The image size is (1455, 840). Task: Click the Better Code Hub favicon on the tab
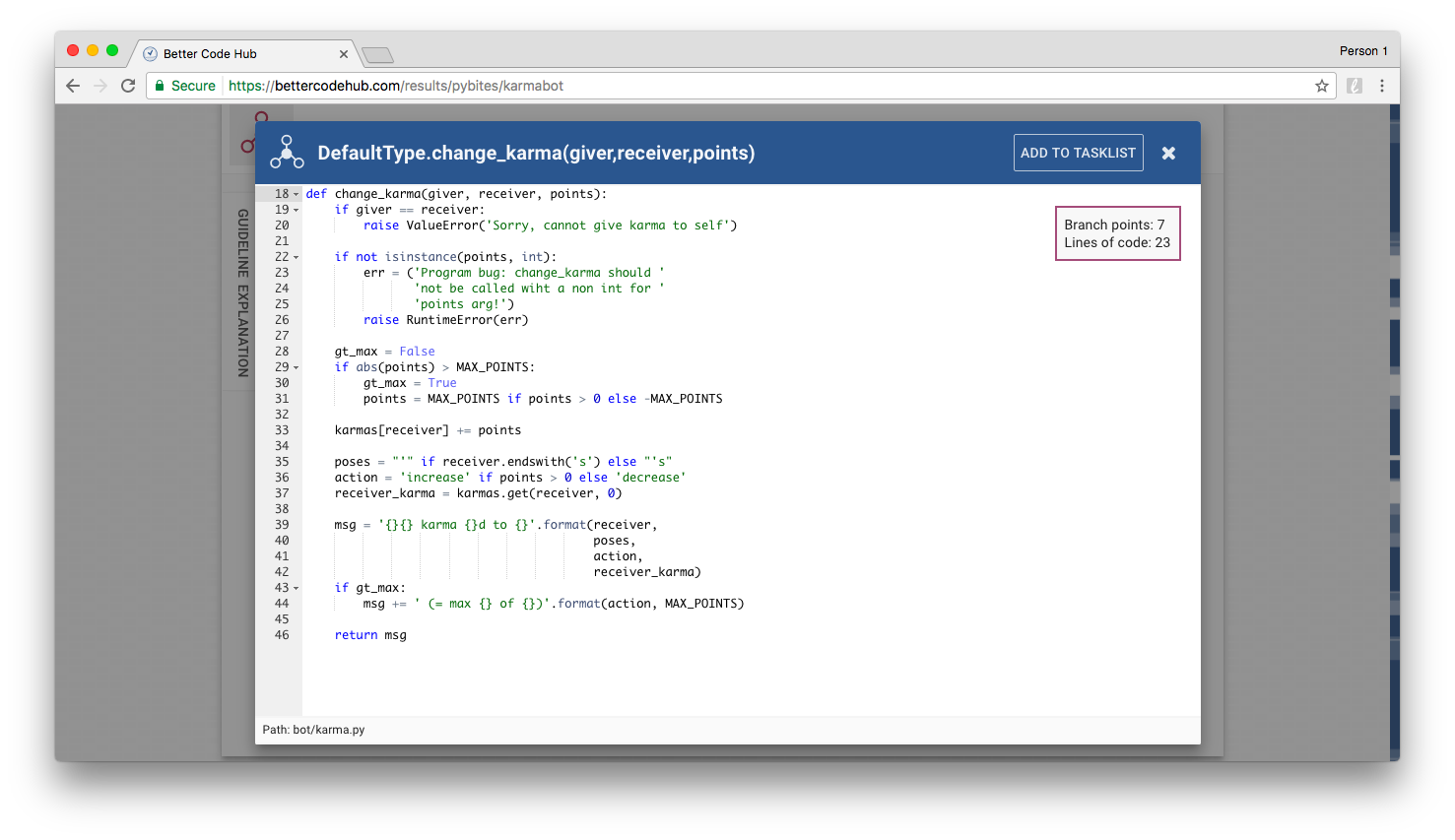click(148, 54)
